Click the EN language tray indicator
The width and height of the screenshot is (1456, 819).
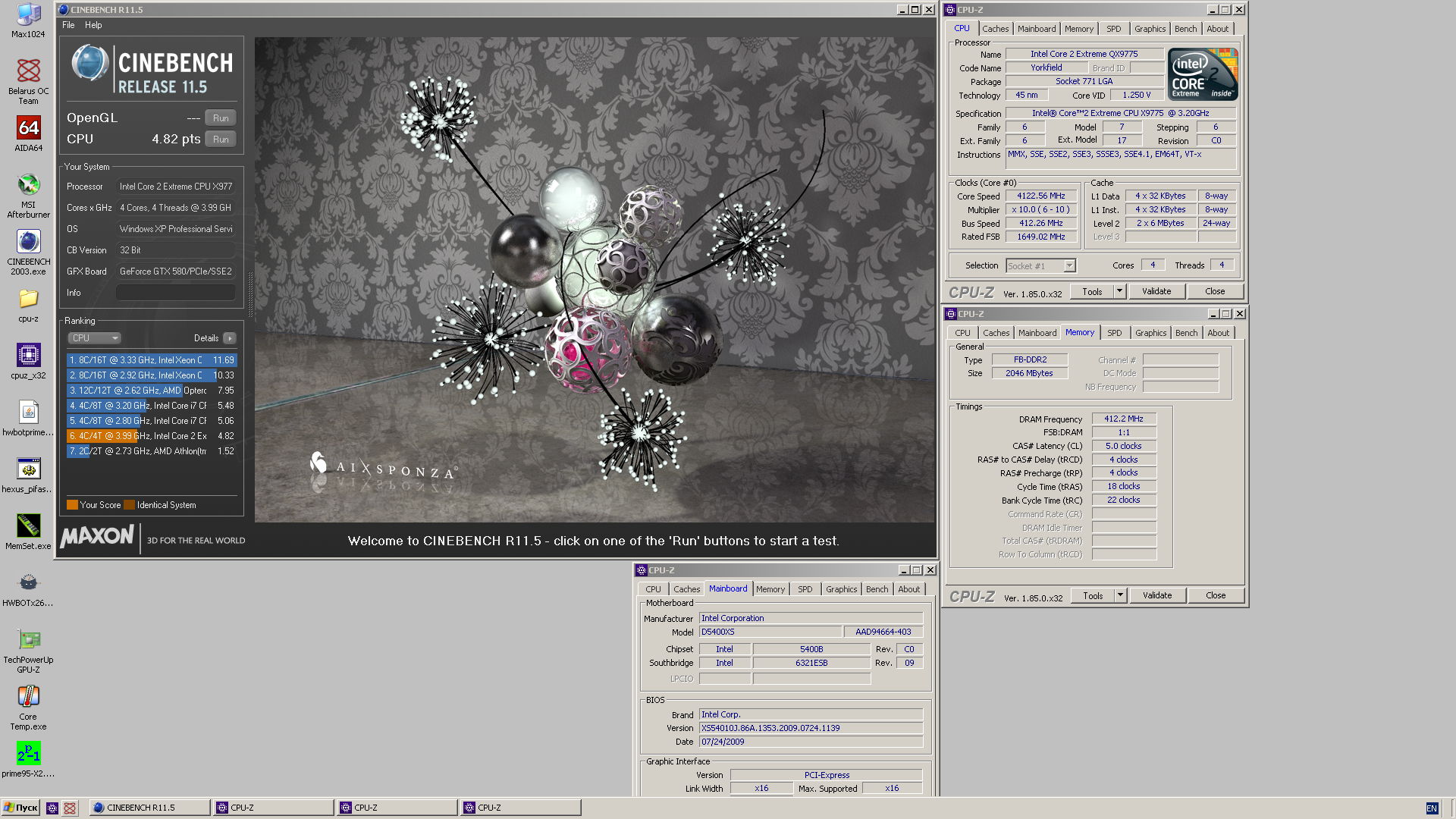tap(1431, 808)
